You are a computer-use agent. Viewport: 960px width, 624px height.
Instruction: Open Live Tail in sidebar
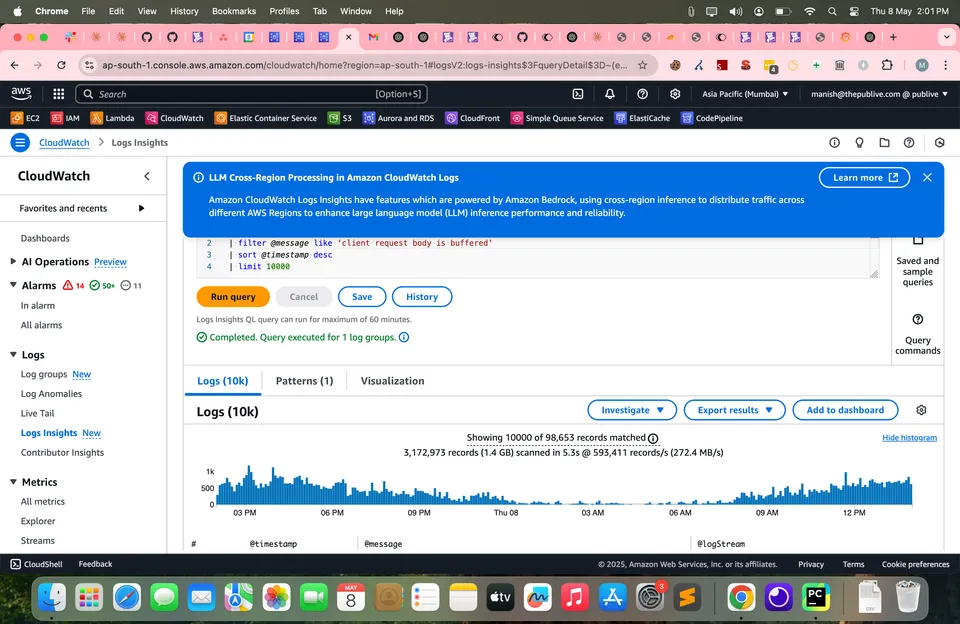click(x=37, y=413)
